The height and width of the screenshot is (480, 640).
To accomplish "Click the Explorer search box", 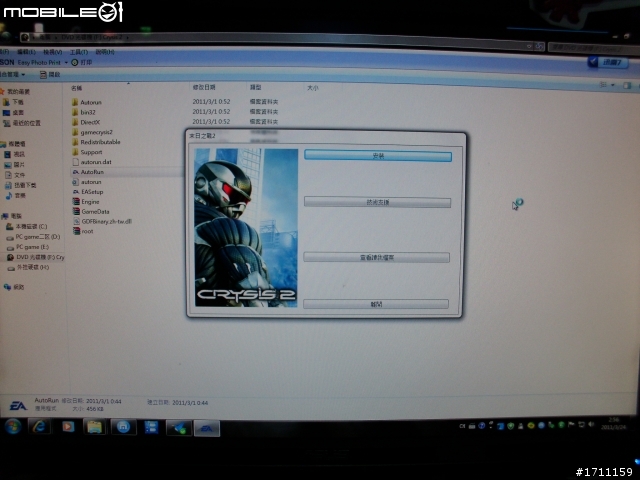I will 593,48.
